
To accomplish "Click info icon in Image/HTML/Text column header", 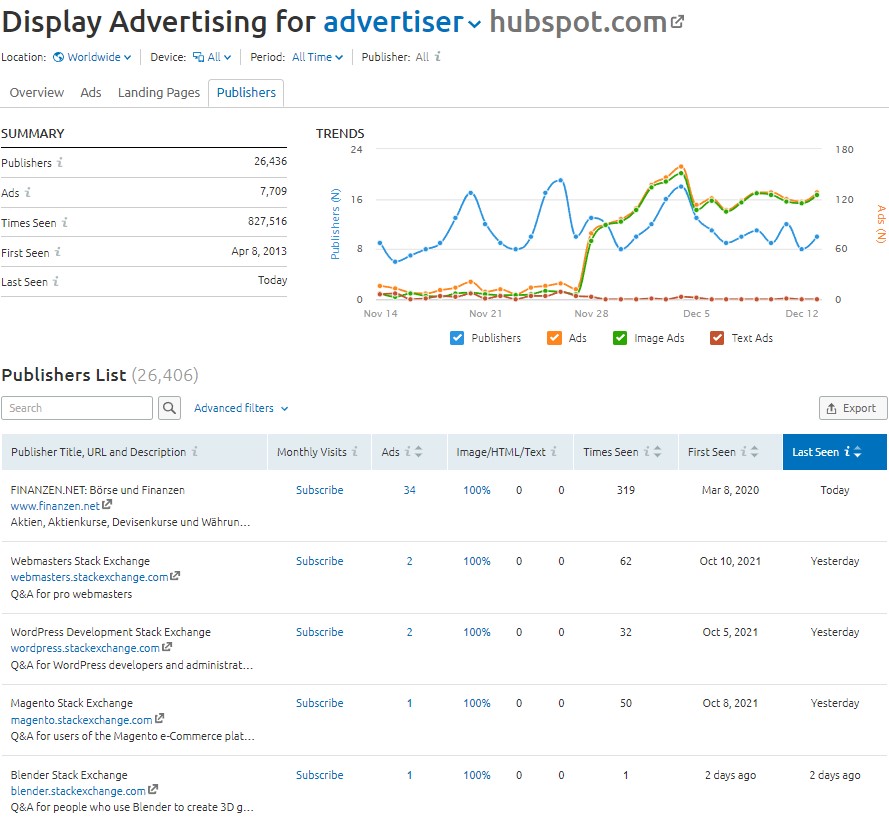I will [554, 451].
